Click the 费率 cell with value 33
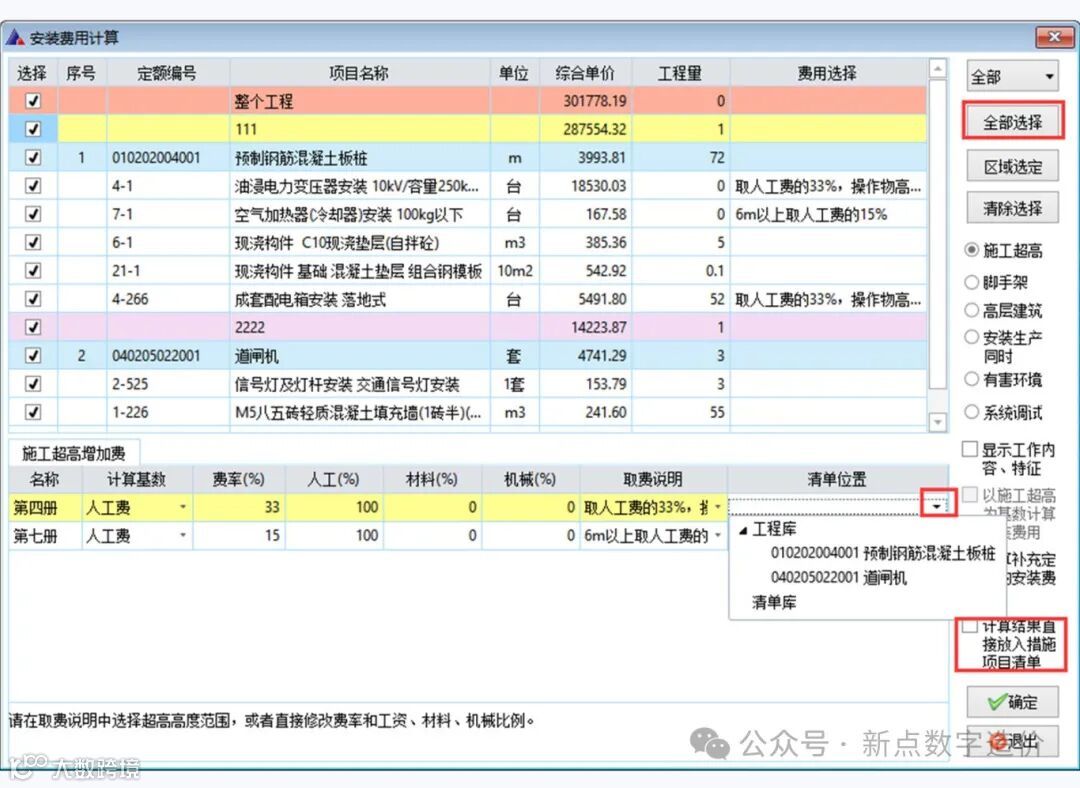Screen dimensions: 1080x788 pyautogui.click(x=239, y=507)
